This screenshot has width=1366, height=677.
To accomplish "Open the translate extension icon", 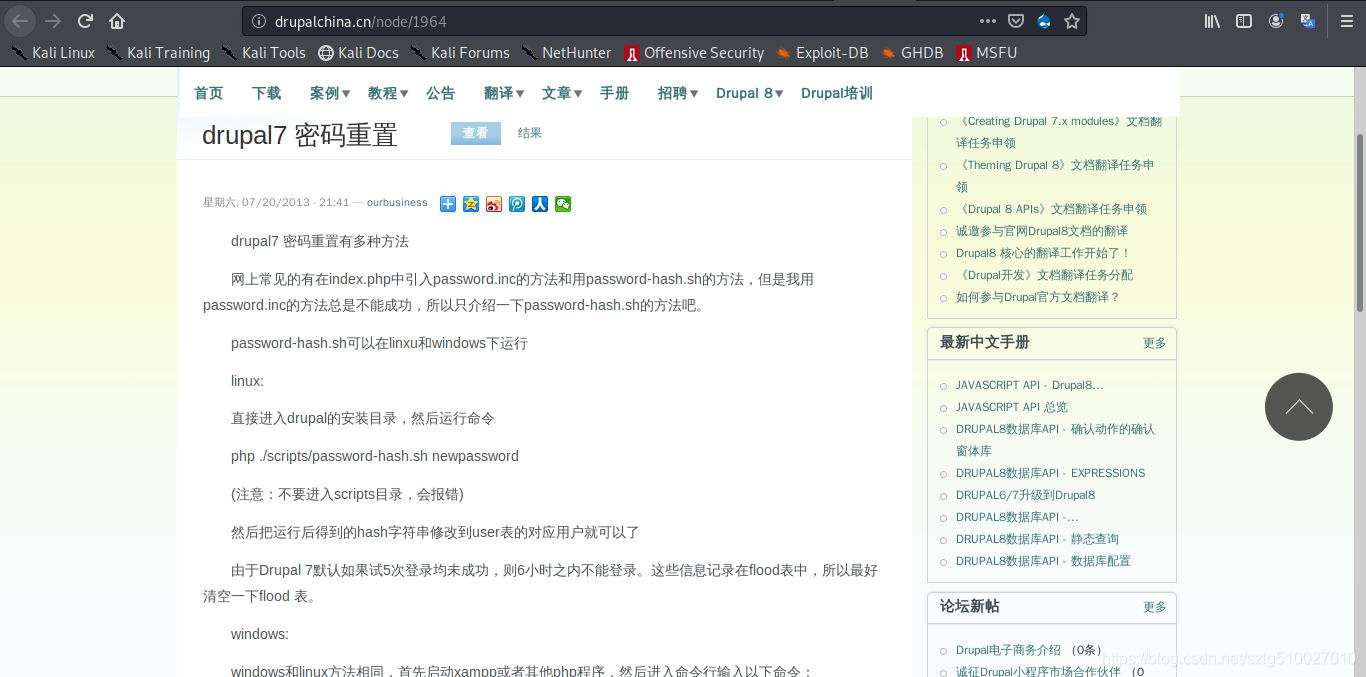I will [x=1307, y=21].
